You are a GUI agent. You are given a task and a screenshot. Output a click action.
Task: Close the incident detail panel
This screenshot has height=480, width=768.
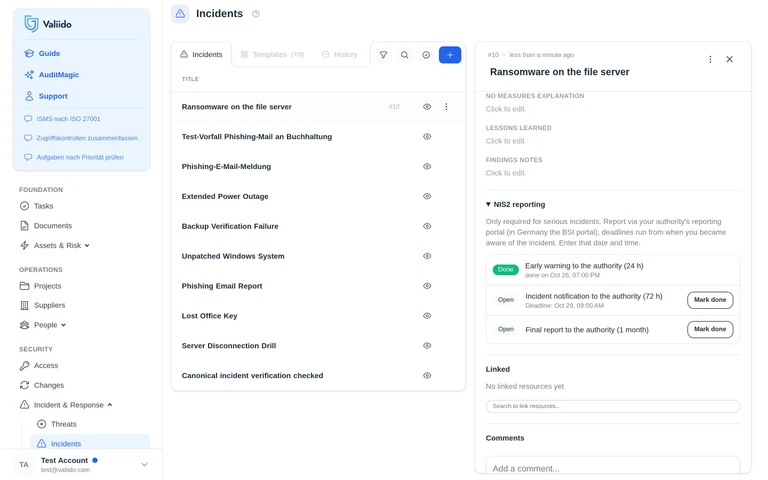(x=729, y=59)
